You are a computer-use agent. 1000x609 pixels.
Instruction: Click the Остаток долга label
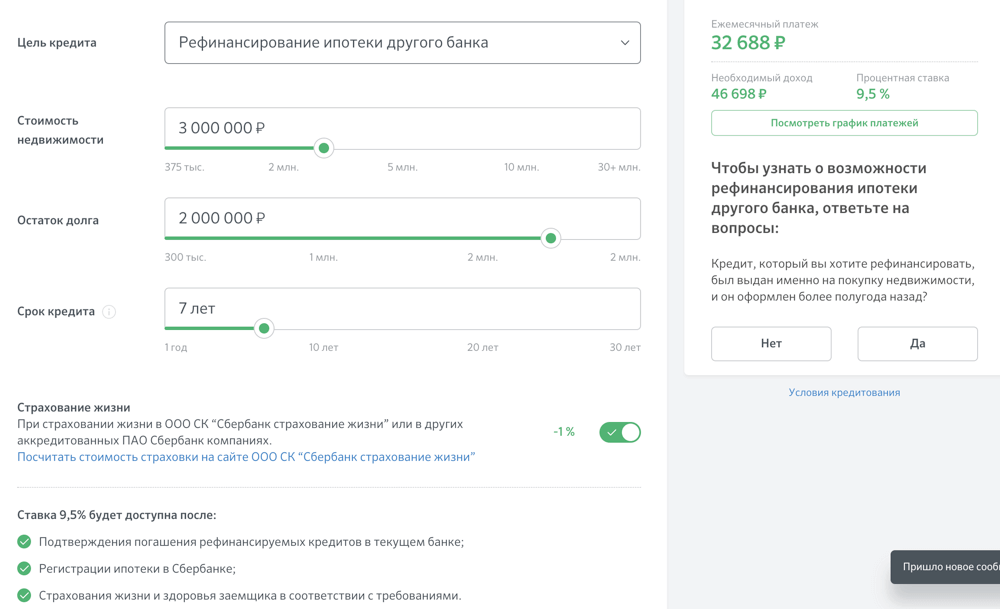point(58,220)
